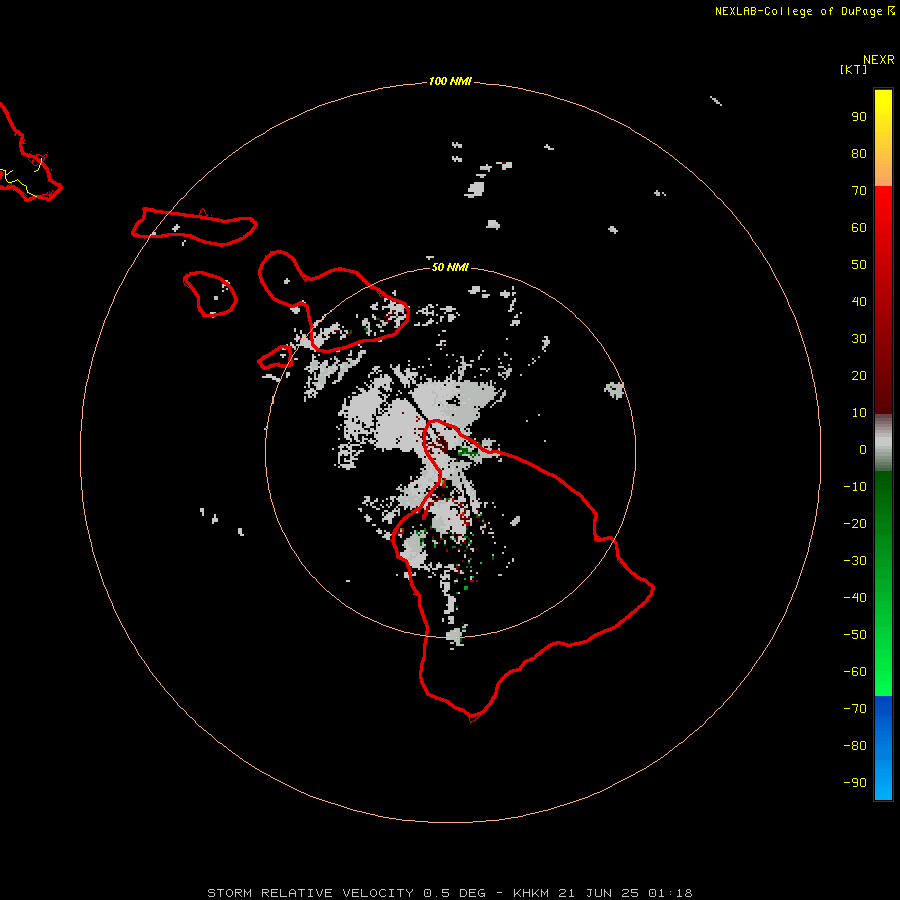
Task: Click the Storm Relative Velocity product caption
Action: [x=449, y=893]
